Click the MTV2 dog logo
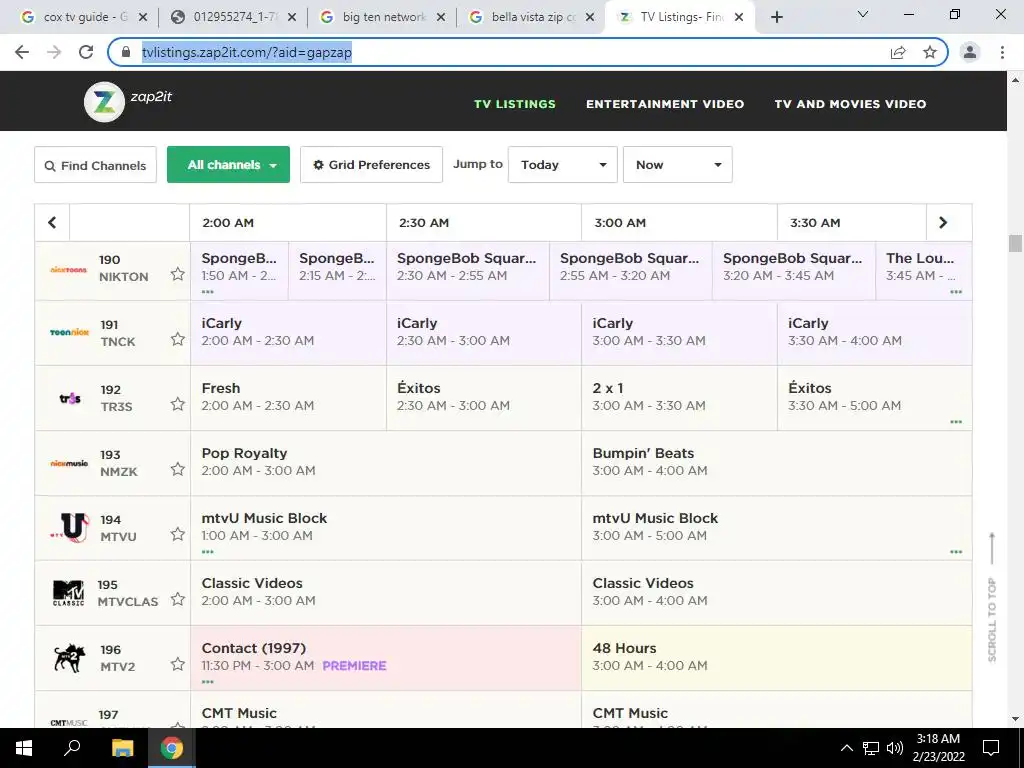The image size is (1024, 768). coord(70,658)
